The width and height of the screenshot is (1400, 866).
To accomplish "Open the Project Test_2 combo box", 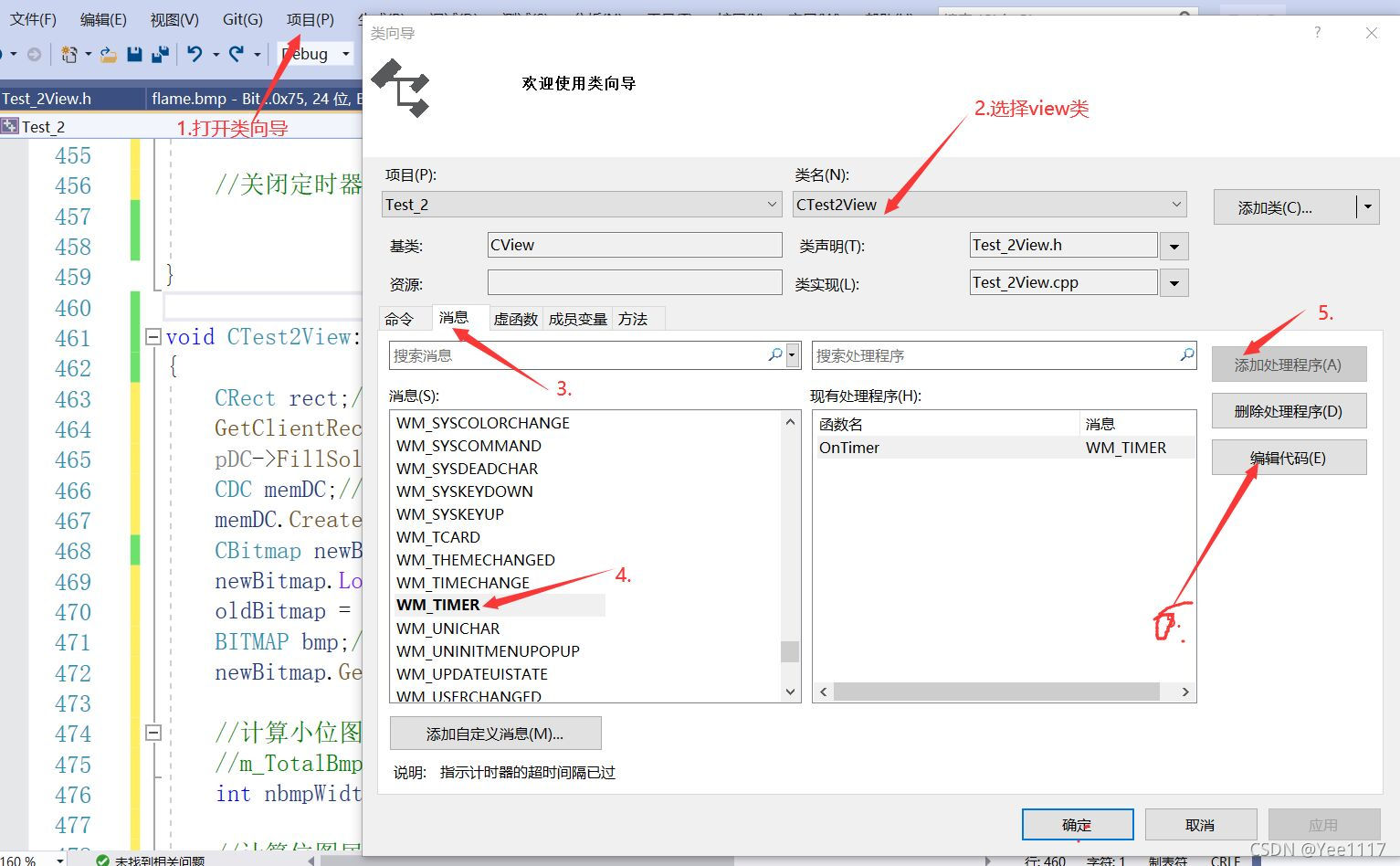I will pyautogui.click(x=582, y=205).
